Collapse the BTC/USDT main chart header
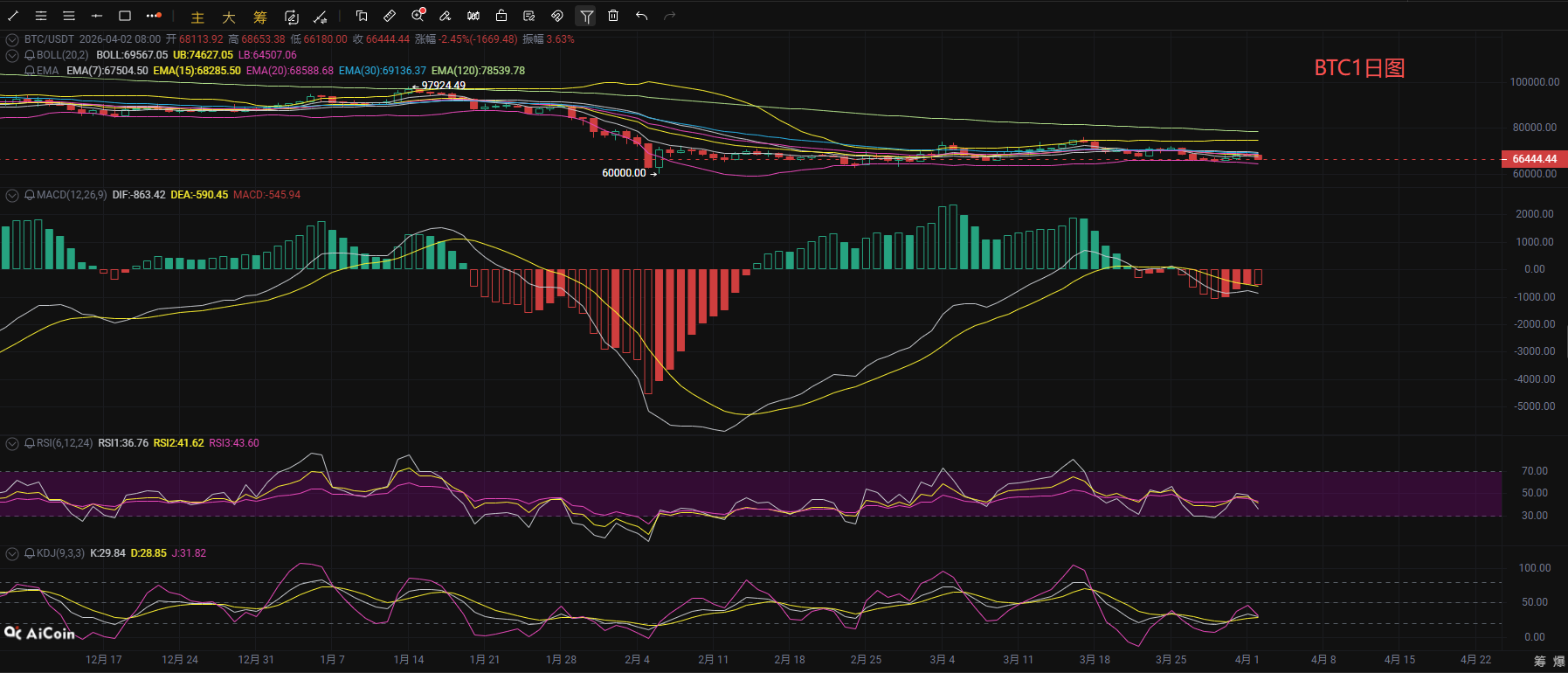Image resolution: width=1568 pixels, height=673 pixels. pos(12,39)
